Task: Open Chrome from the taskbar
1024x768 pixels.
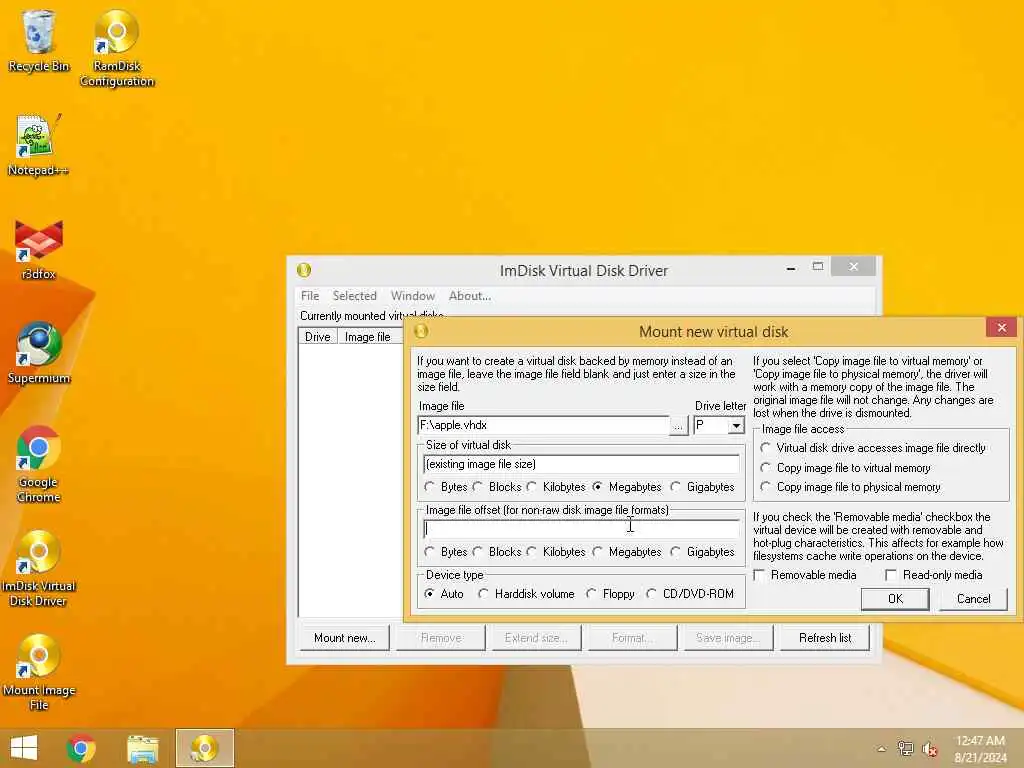Action: coord(81,748)
